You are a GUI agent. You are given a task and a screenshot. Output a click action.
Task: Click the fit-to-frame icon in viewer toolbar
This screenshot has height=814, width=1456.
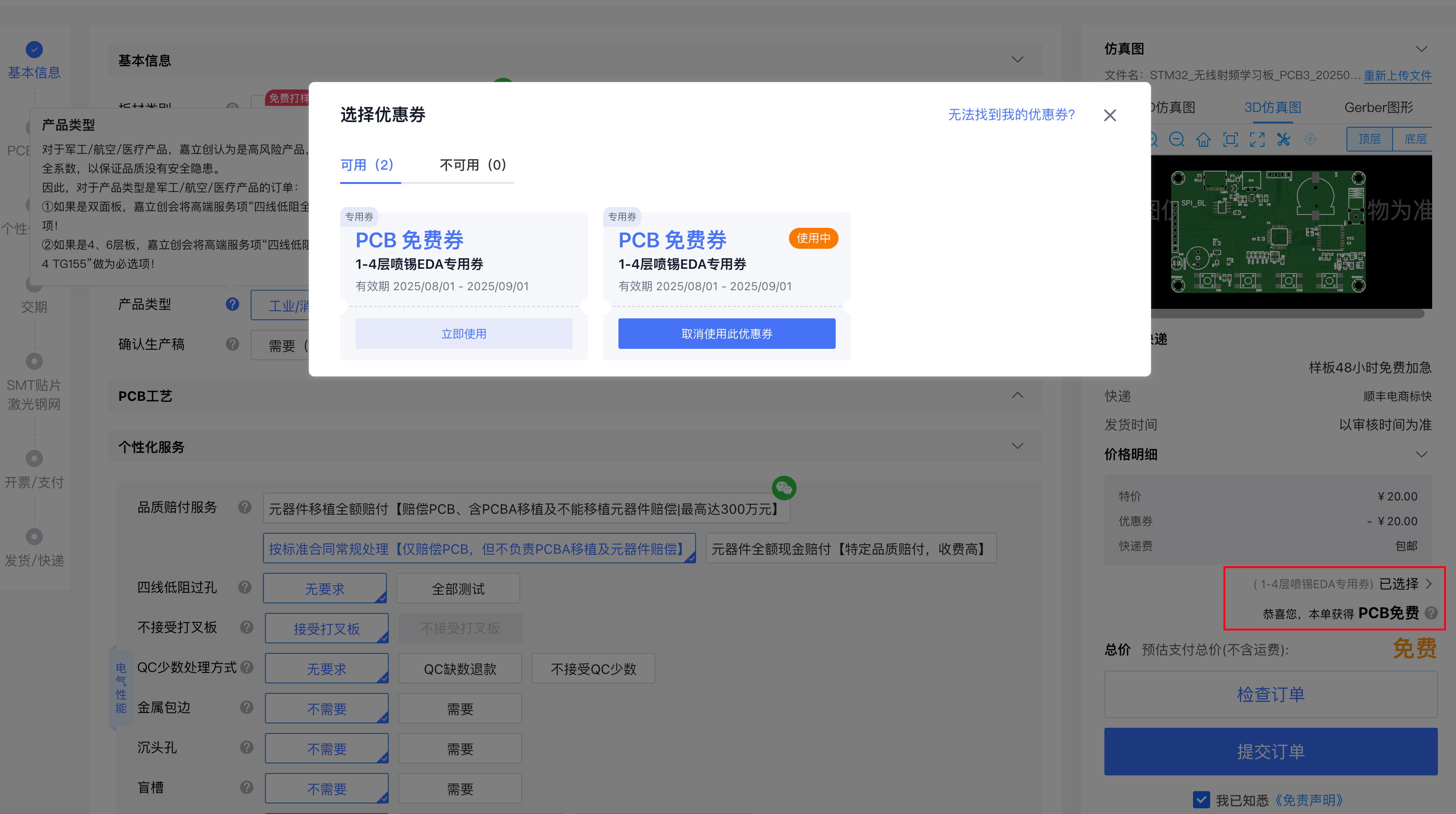coord(1230,140)
